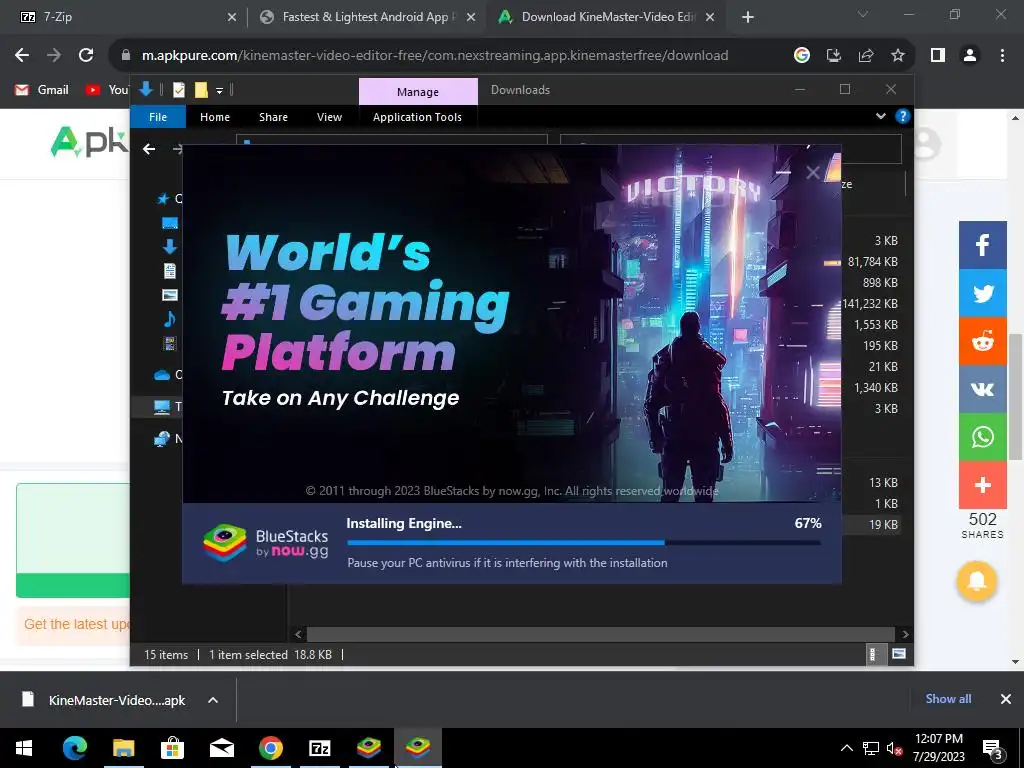Screen dimensions: 1024x768
Task: Click the share page icon in address bar
Action: (866, 56)
